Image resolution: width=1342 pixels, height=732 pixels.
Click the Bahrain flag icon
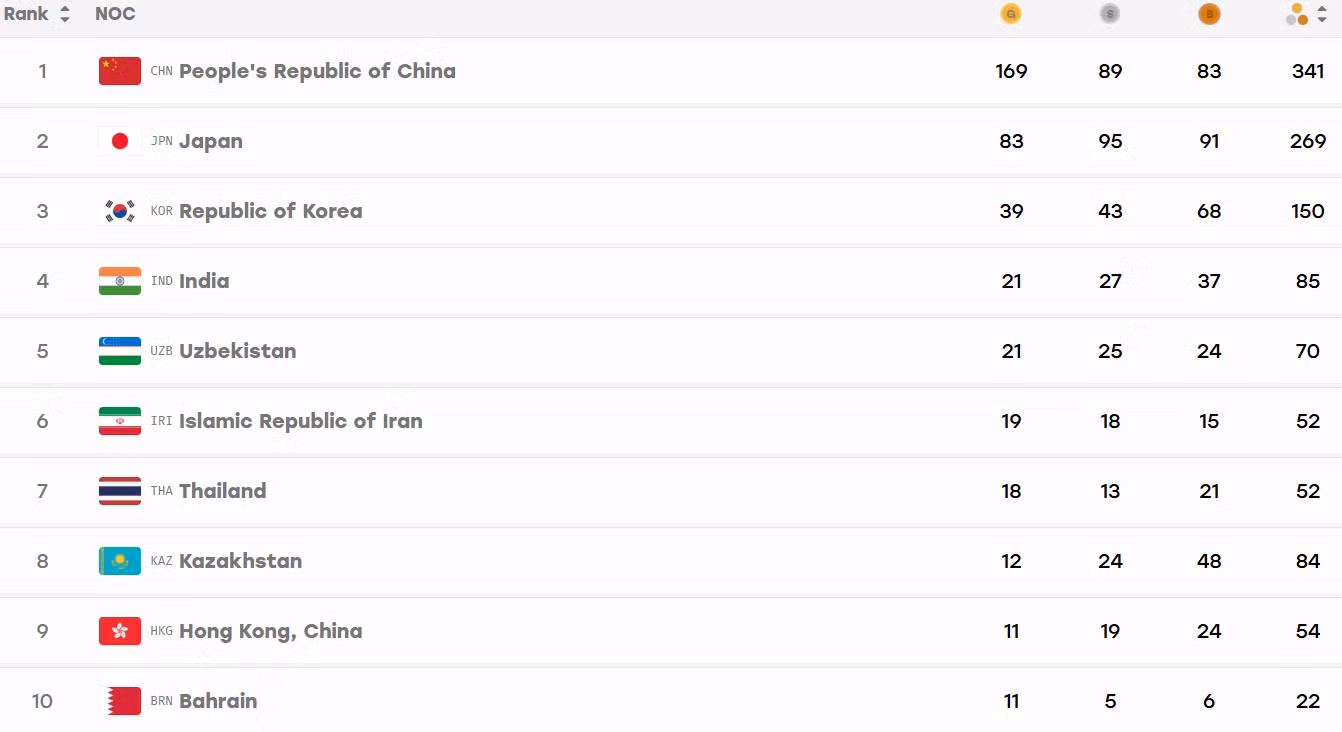(120, 701)
